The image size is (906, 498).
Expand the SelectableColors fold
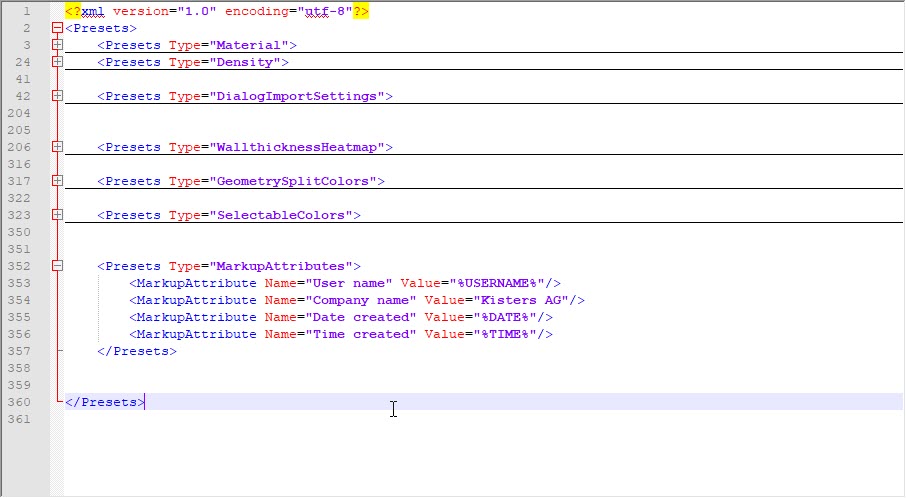tap(57, 215)
